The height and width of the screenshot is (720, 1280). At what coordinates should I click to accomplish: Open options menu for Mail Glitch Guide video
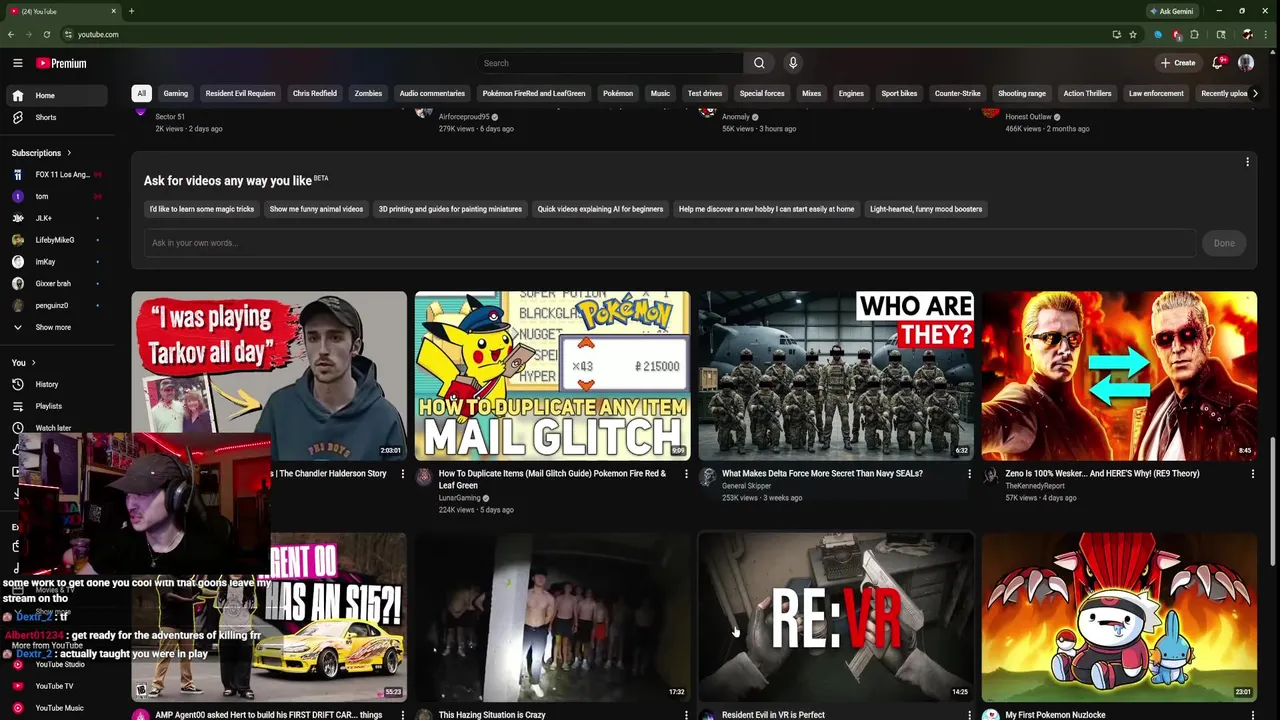686,474
